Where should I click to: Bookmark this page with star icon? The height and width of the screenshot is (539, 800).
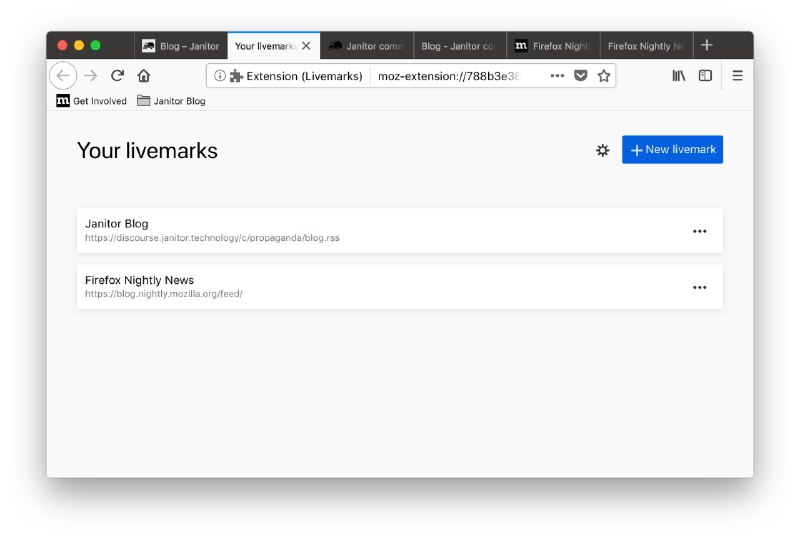coord(604,76)
